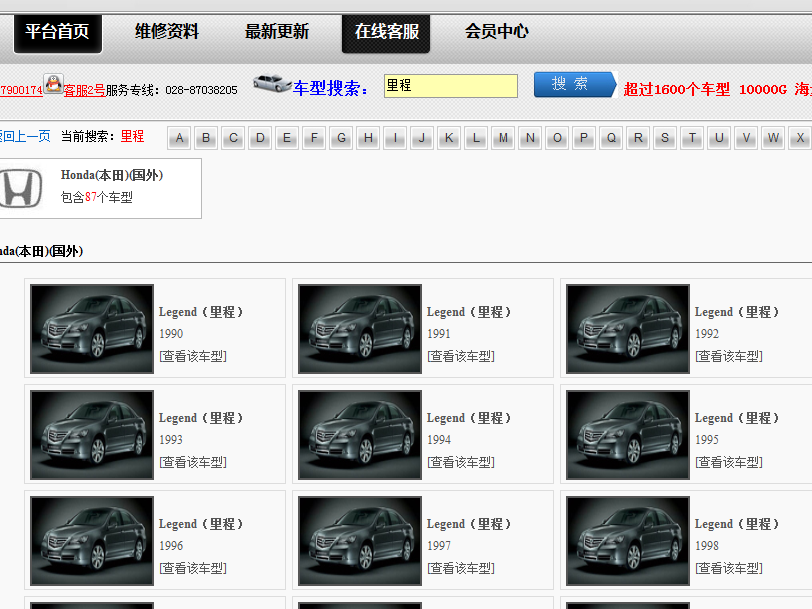Open the 平台首页 tab
Image resolution: width=812 pixels, height=609 pixels.
click(57, 34)
